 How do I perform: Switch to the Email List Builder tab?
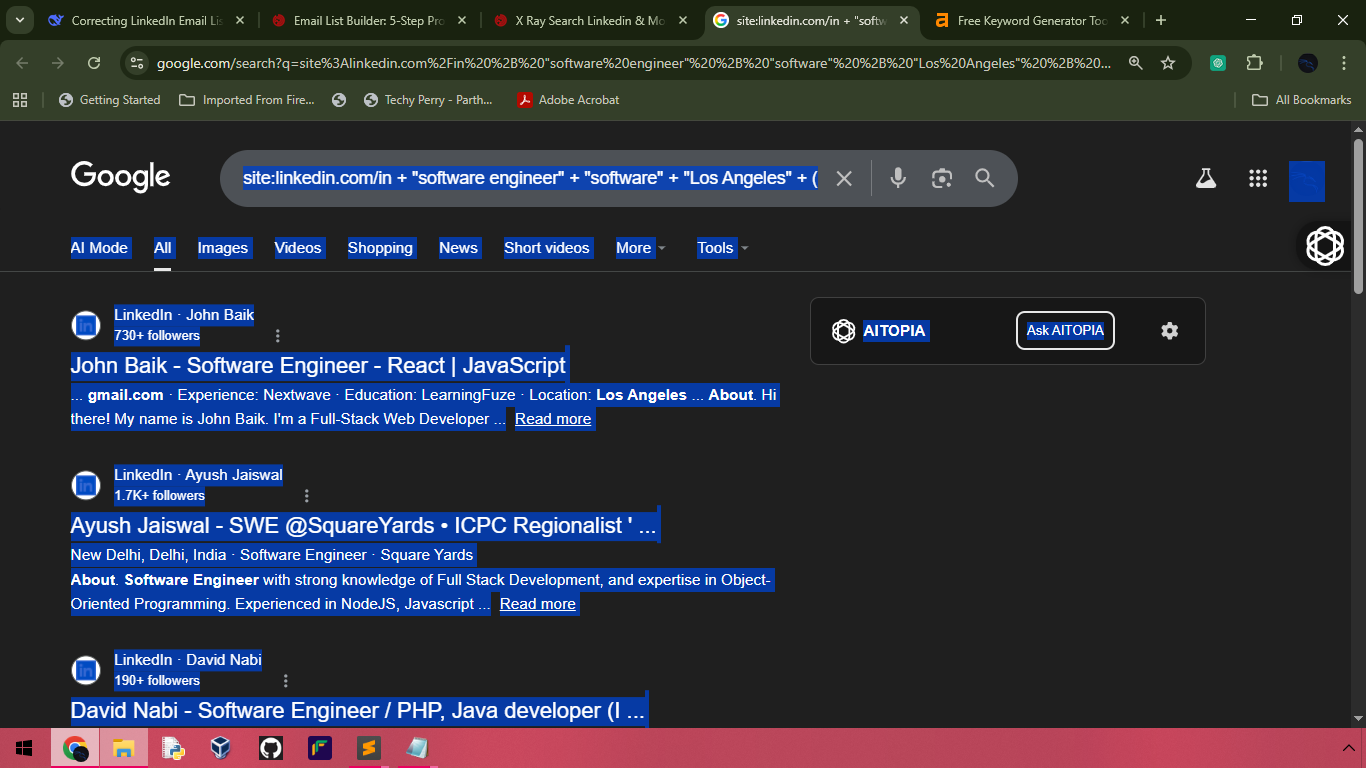point(365,20)
